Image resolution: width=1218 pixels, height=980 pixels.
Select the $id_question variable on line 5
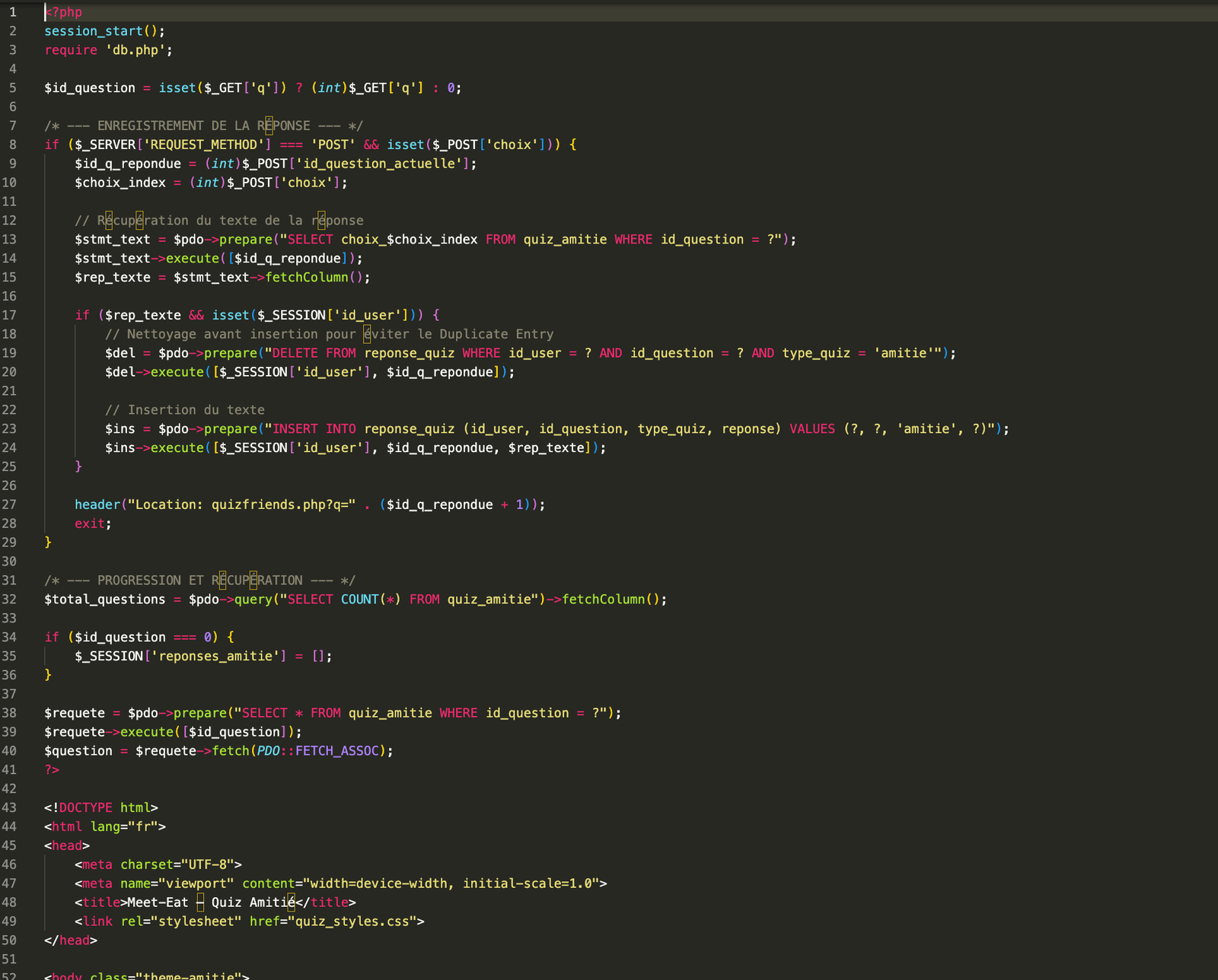click(89, 87)
